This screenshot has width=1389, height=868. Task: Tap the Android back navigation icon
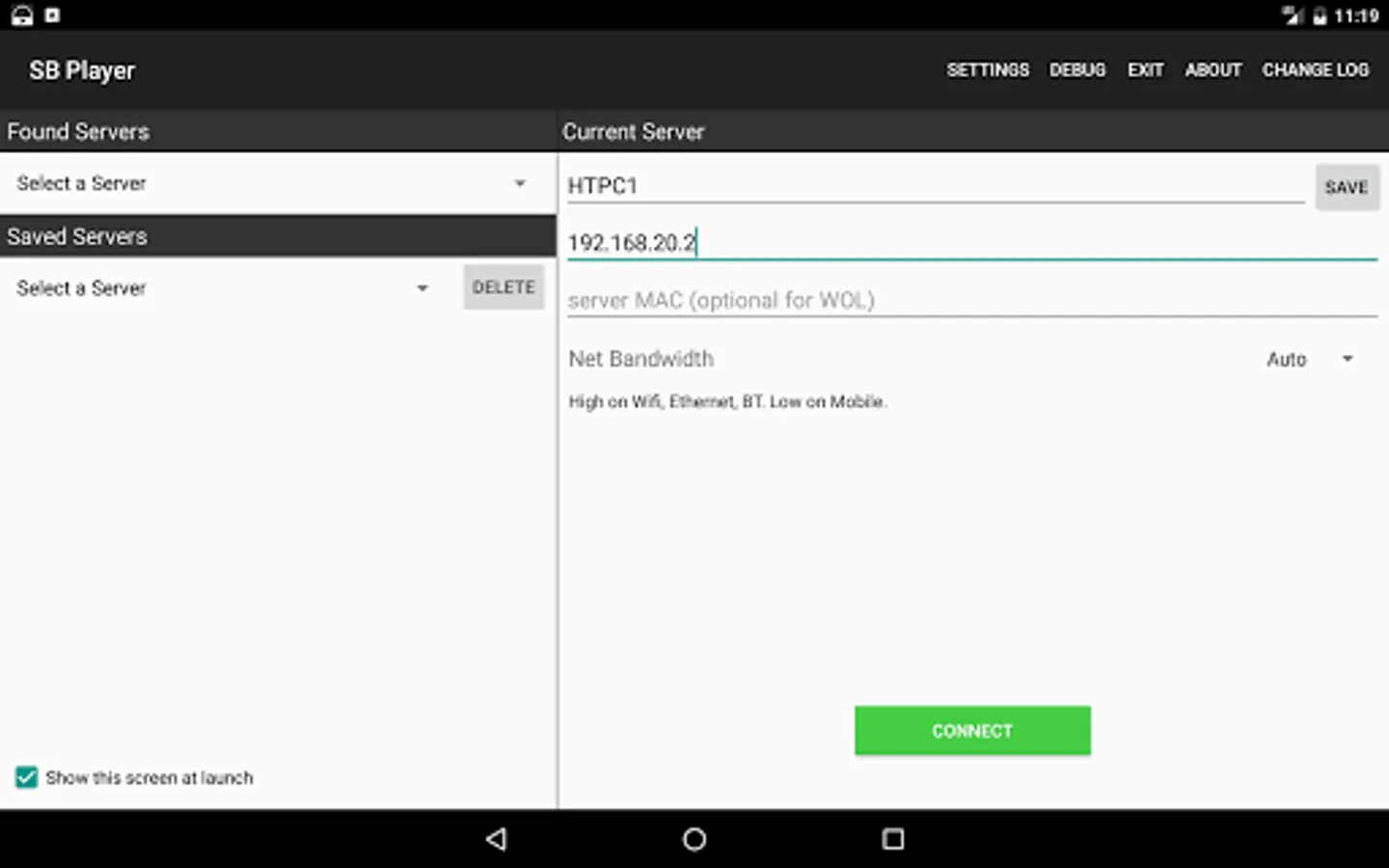497,839
